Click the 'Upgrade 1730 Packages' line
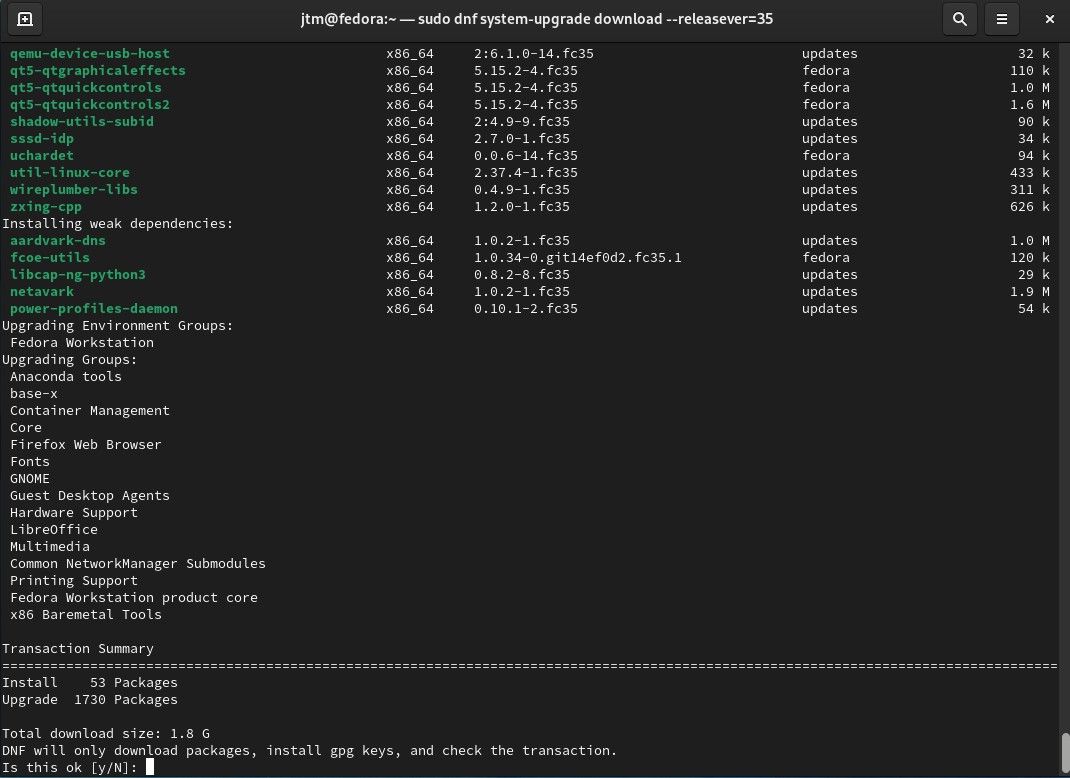1070x778 pixels. 89,700
